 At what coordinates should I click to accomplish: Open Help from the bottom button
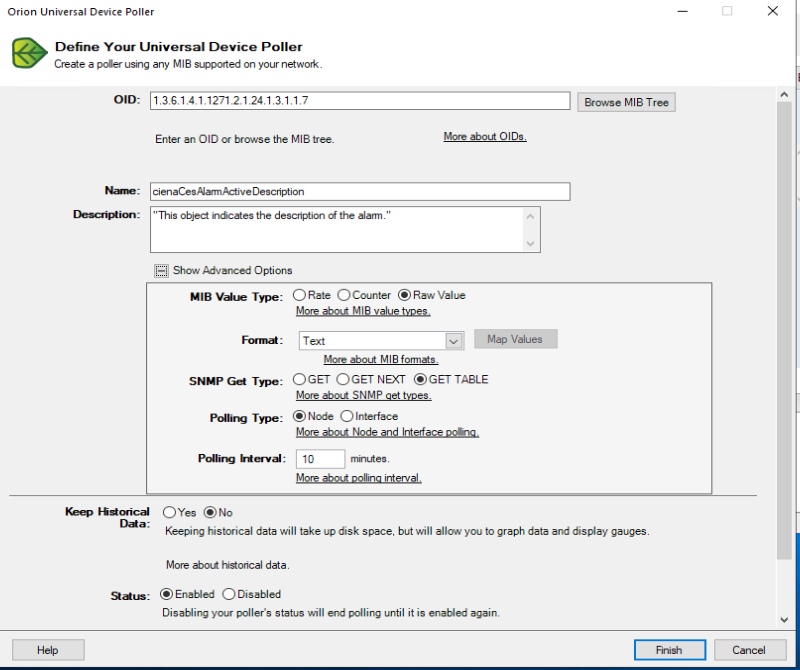(48, 650)
